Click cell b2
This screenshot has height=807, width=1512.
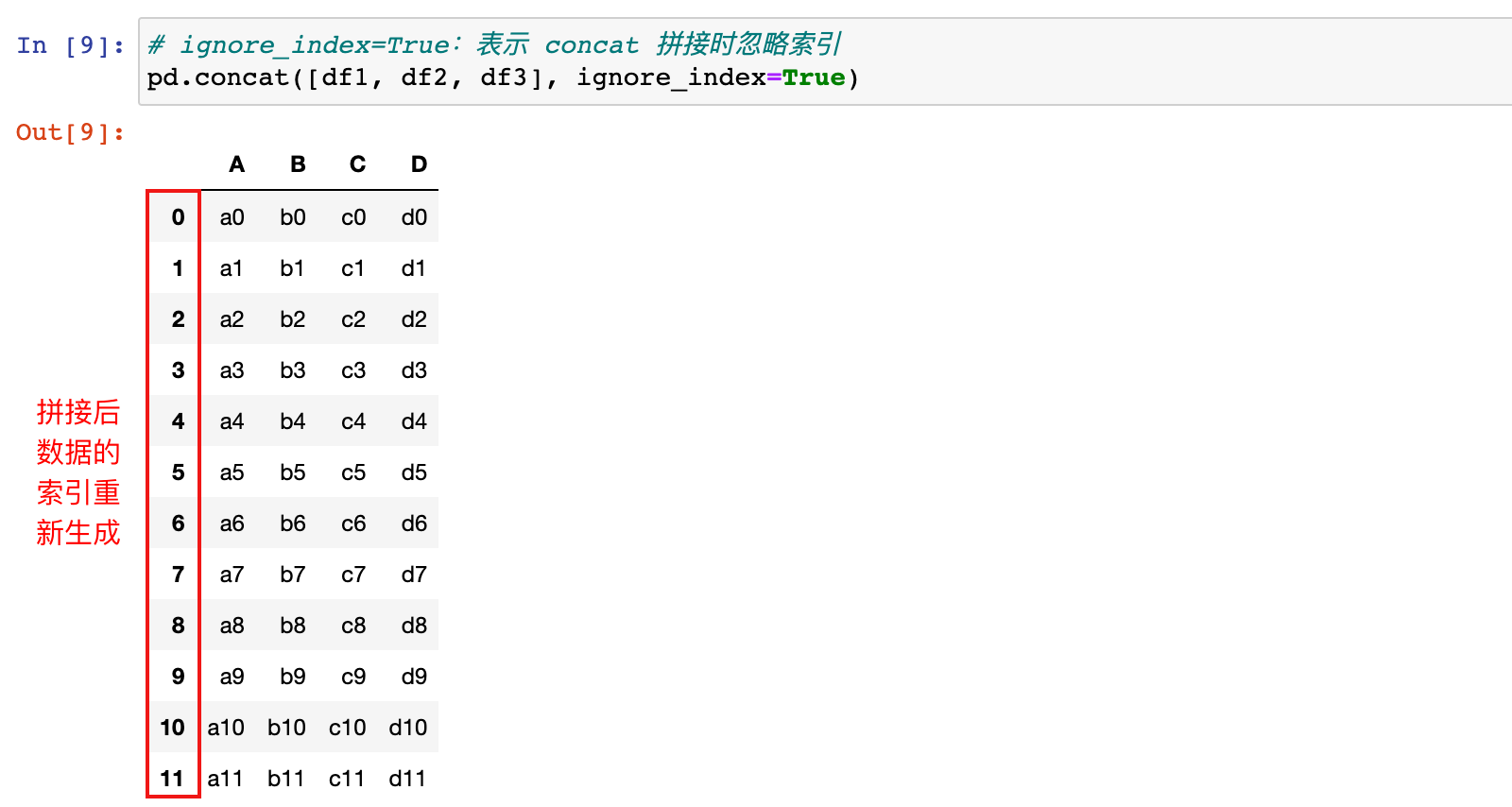point(293,319)
